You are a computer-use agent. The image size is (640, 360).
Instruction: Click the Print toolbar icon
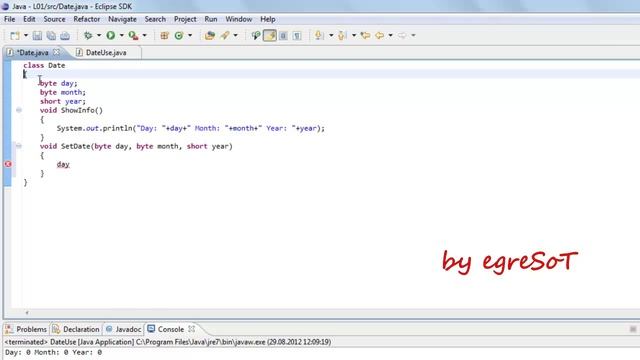[x=65, y=36]
